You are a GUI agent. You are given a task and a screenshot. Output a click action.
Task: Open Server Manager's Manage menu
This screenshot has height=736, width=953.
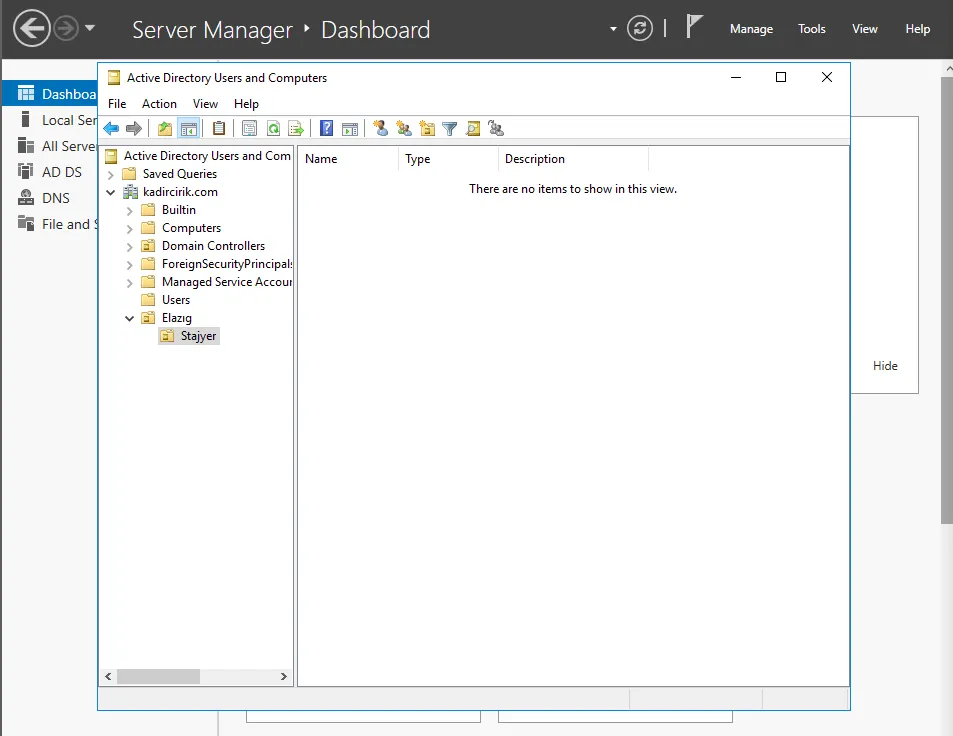click(751, 29)
